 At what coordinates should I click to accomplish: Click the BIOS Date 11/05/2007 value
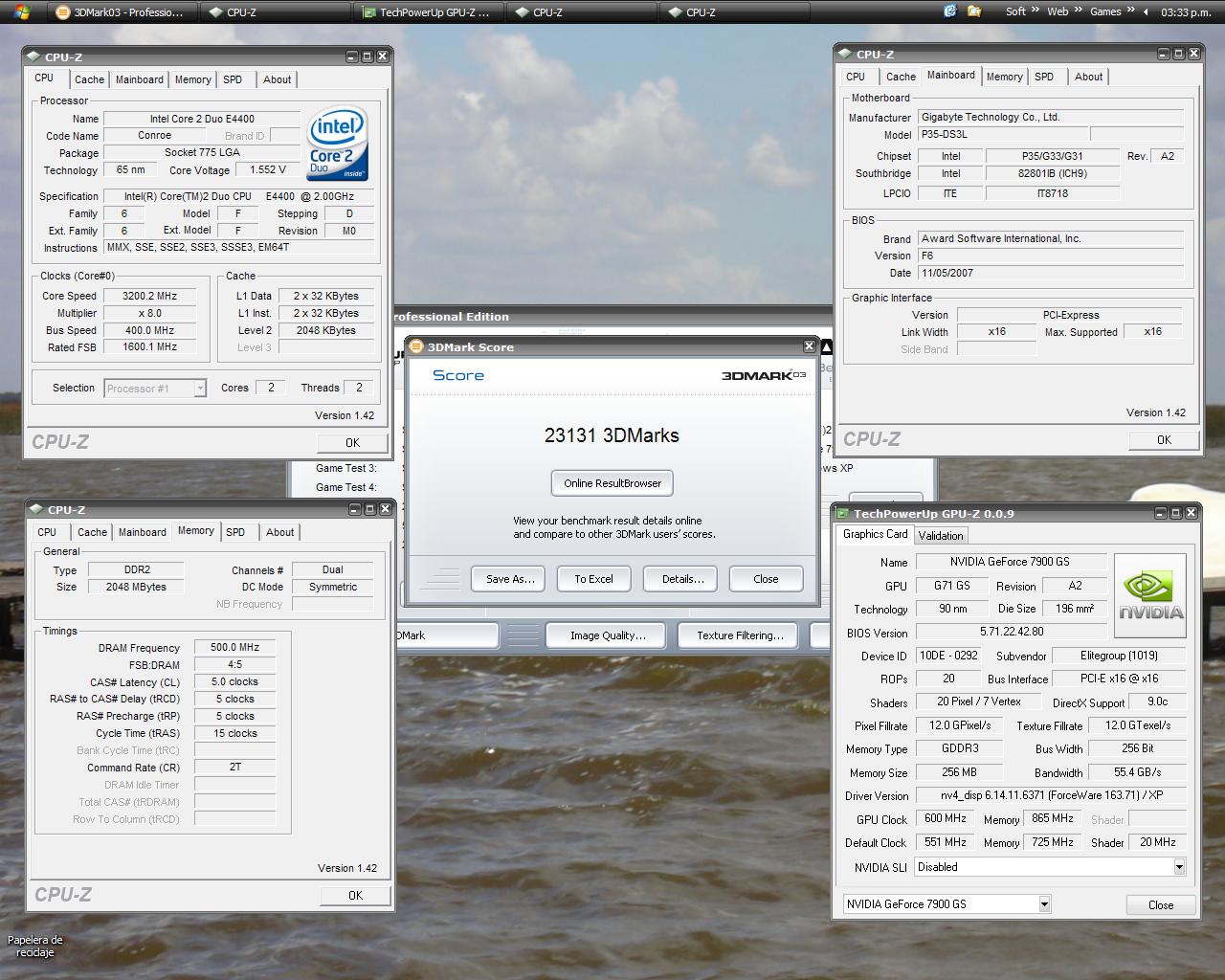coord(1051,273)
